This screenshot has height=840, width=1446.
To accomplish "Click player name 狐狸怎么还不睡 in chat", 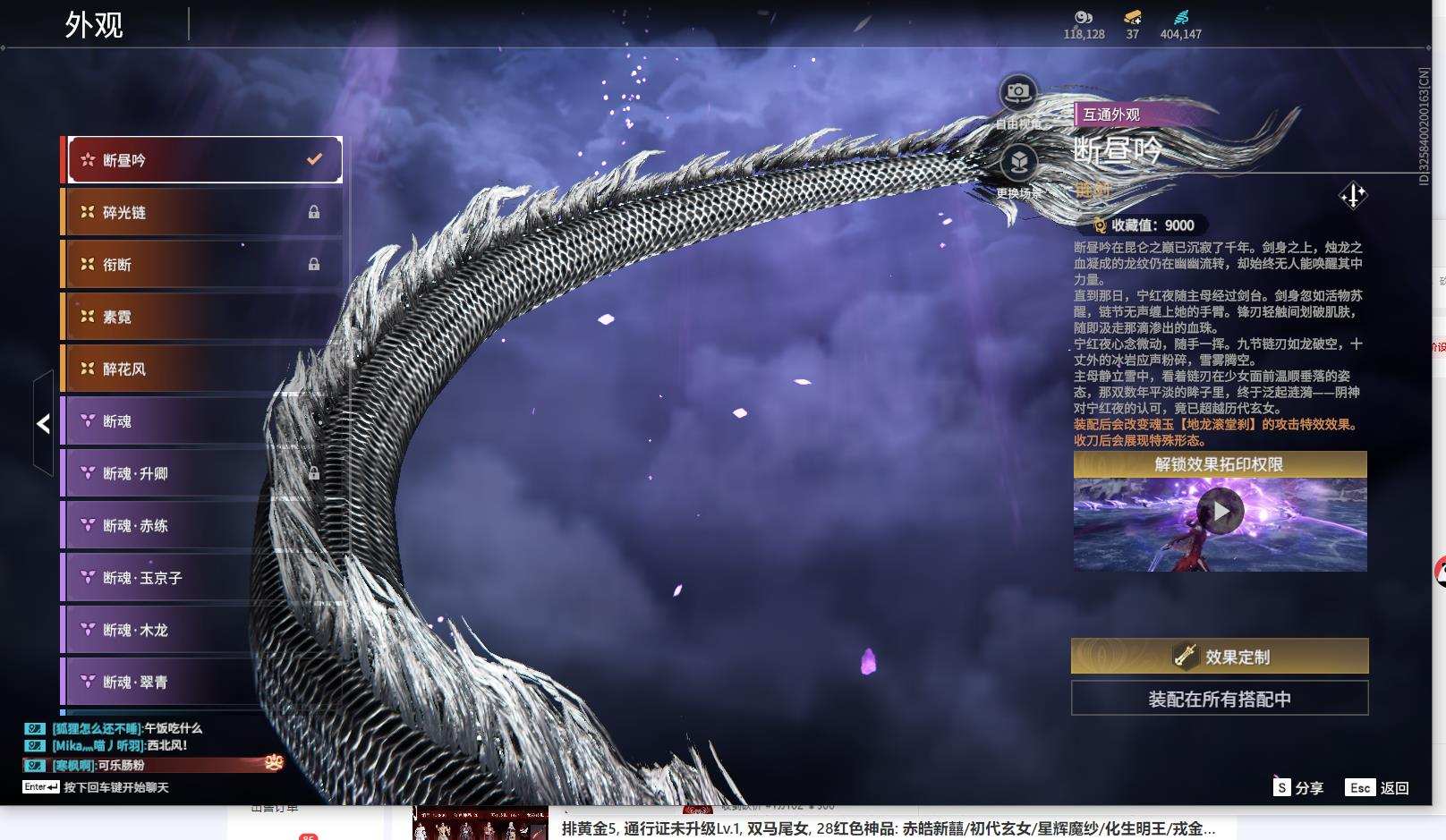I will [98, 728].
